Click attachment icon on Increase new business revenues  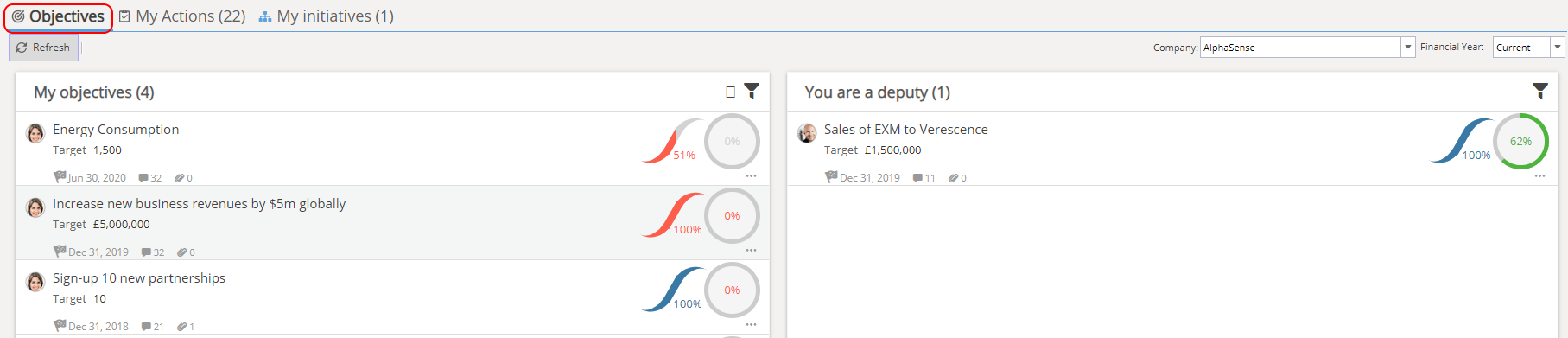[181, 252]
